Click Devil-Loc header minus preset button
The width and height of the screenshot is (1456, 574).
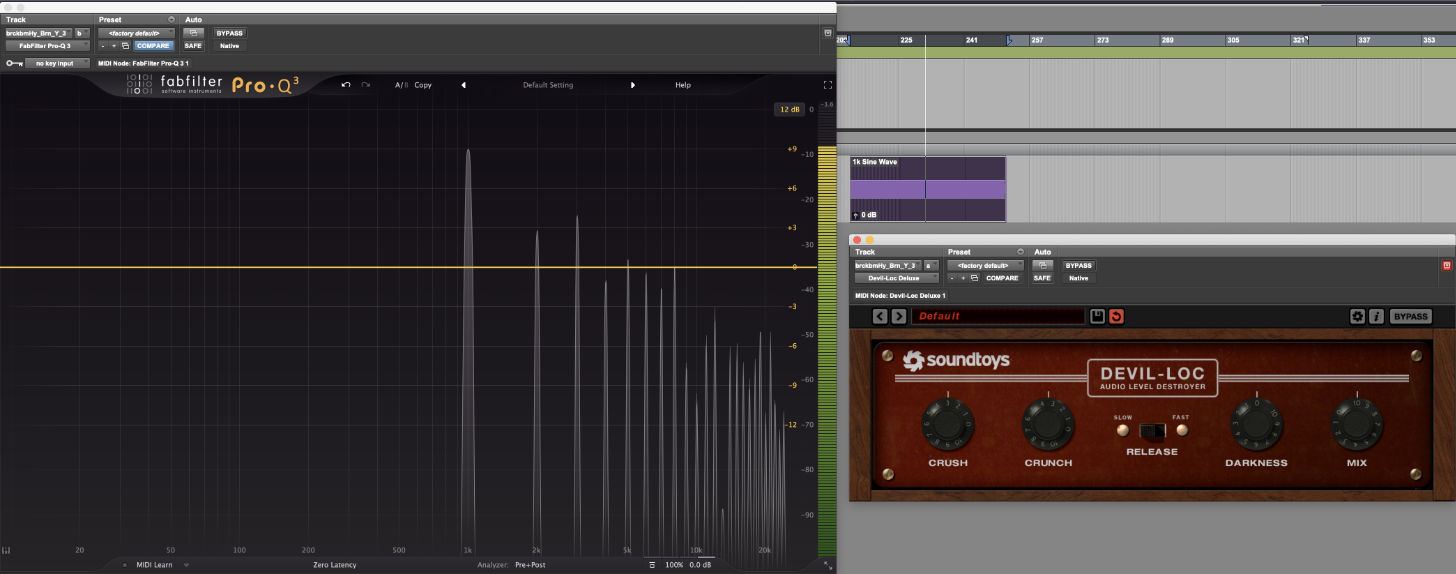pos(951,278)
